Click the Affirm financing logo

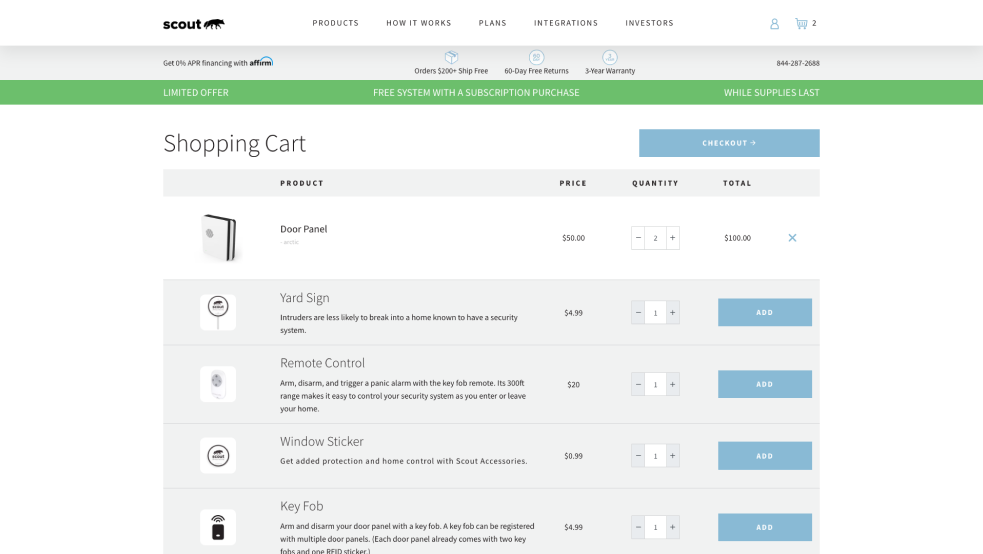[x=261, y=62]
